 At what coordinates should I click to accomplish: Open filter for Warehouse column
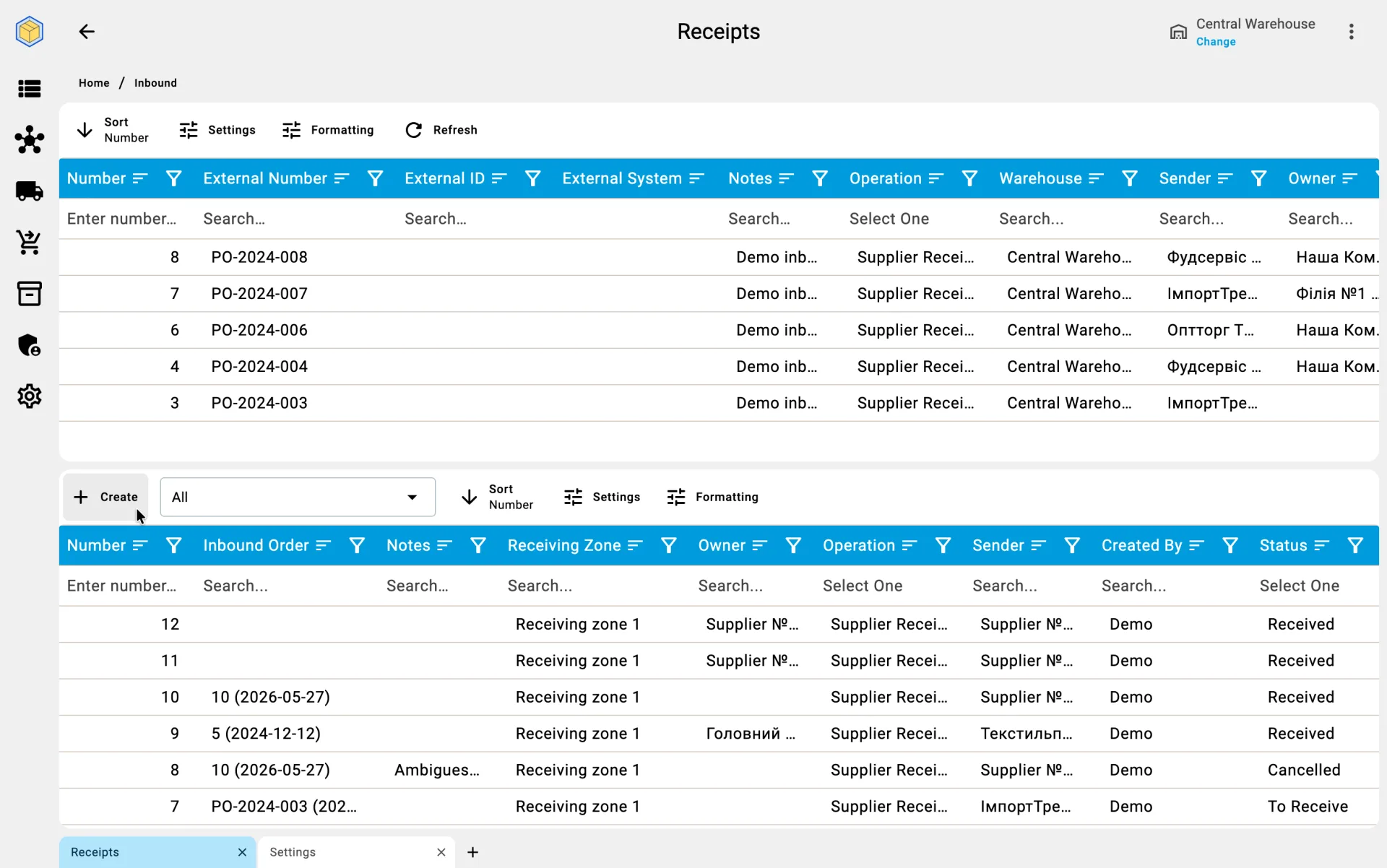1130,178
